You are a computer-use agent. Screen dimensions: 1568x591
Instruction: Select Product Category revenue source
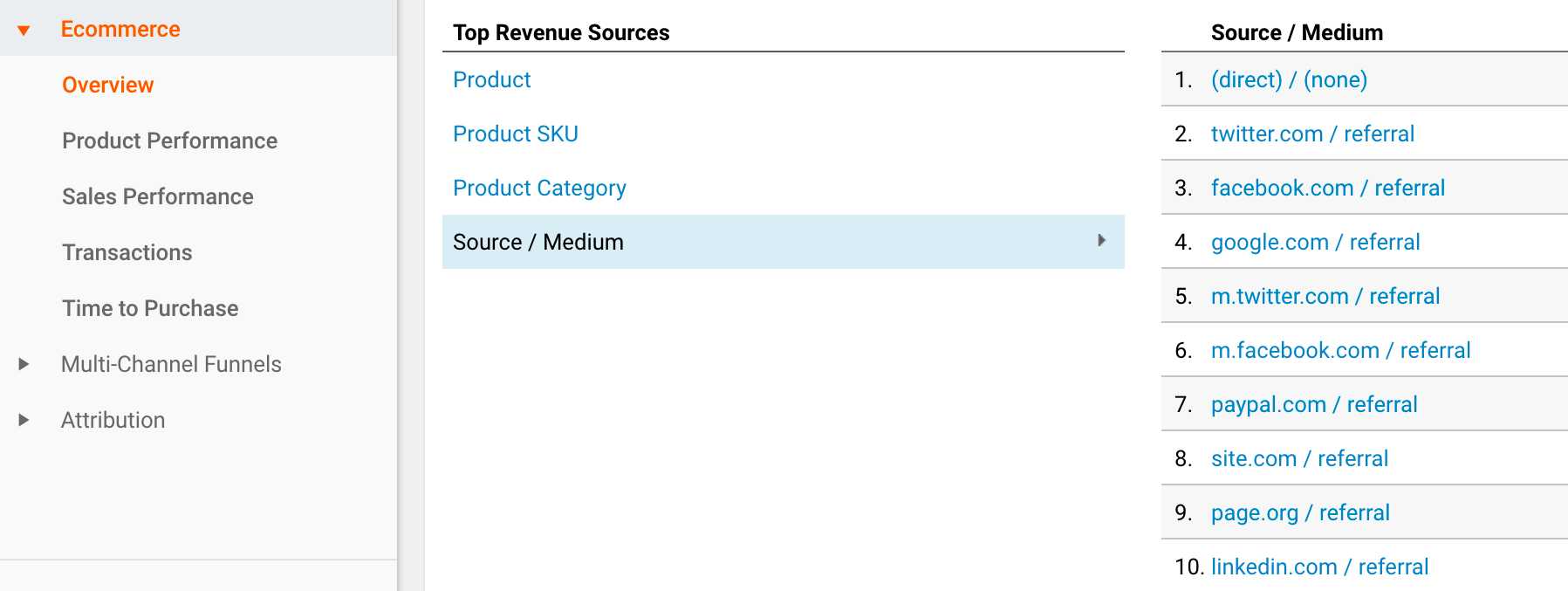[x=539, y=188]
